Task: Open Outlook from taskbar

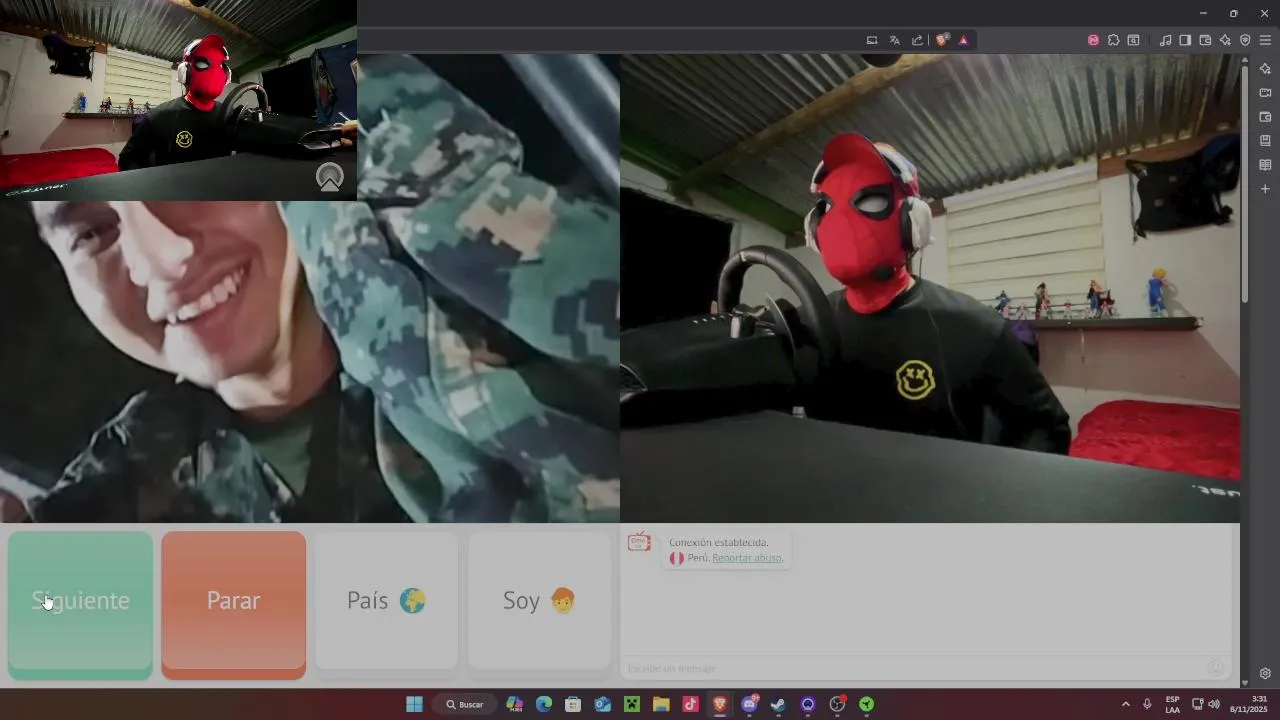Action: pos(602,704)
